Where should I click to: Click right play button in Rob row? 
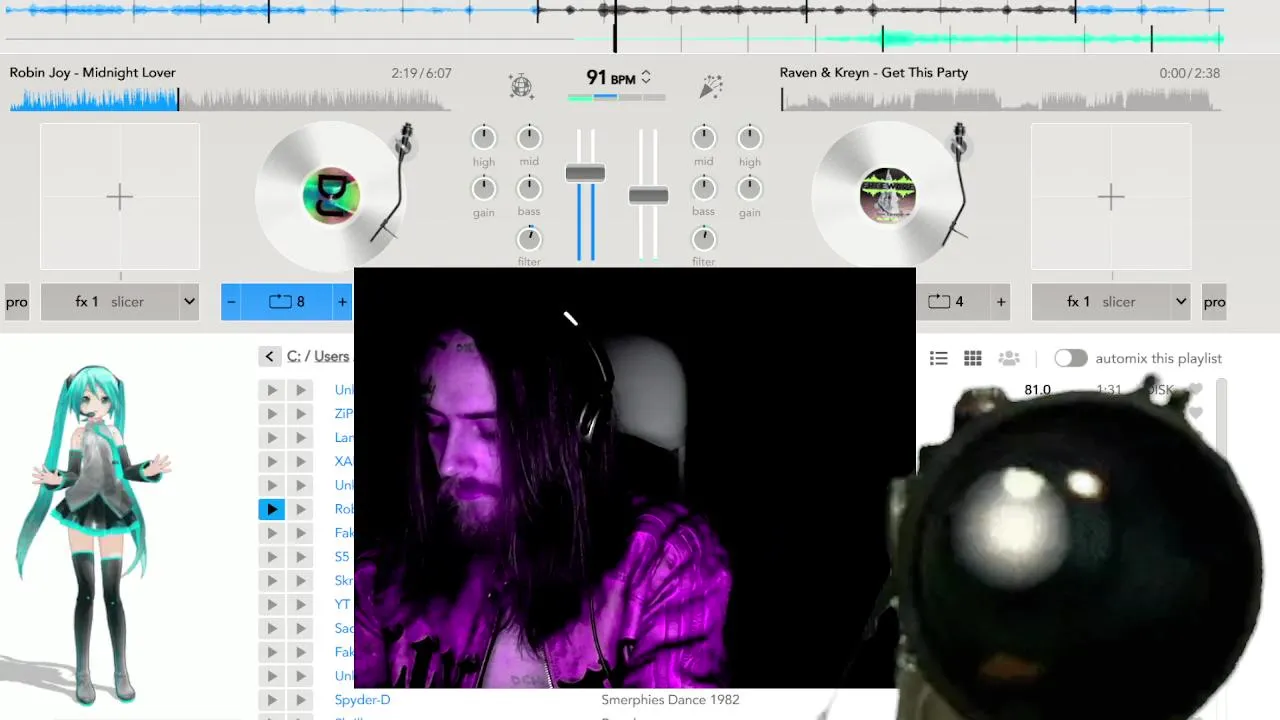[300, 509]
